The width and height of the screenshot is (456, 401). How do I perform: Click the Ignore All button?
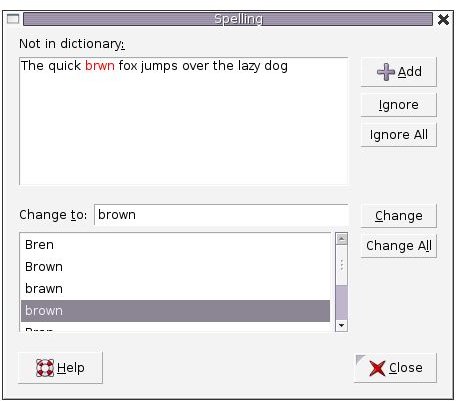tap(398, 135)
